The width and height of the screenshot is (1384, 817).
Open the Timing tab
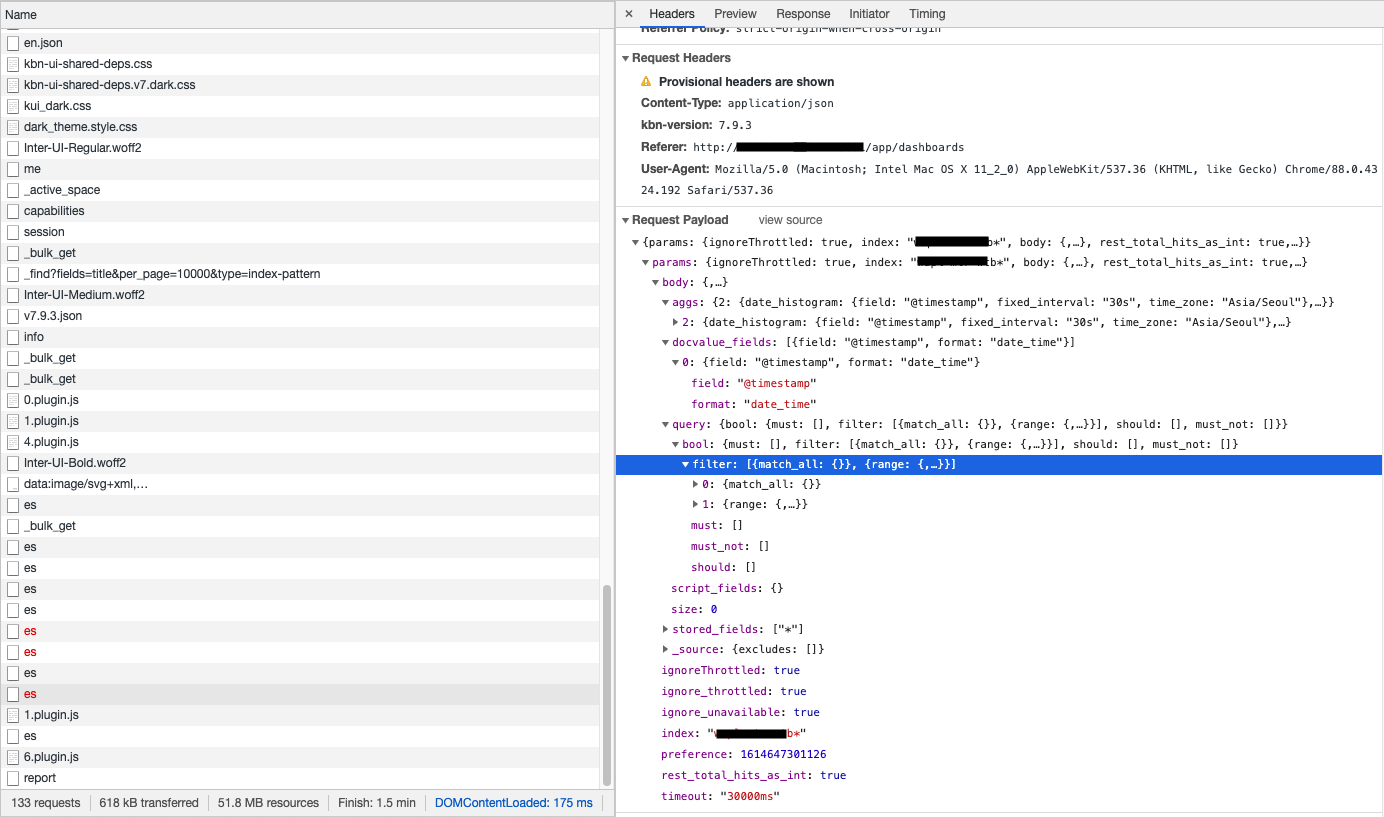coord(927,14)
